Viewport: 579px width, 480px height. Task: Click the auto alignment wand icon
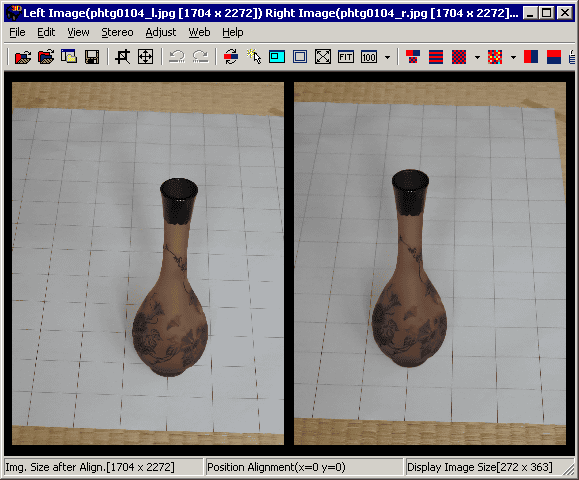pyautogui.click(x=254, y=57)
